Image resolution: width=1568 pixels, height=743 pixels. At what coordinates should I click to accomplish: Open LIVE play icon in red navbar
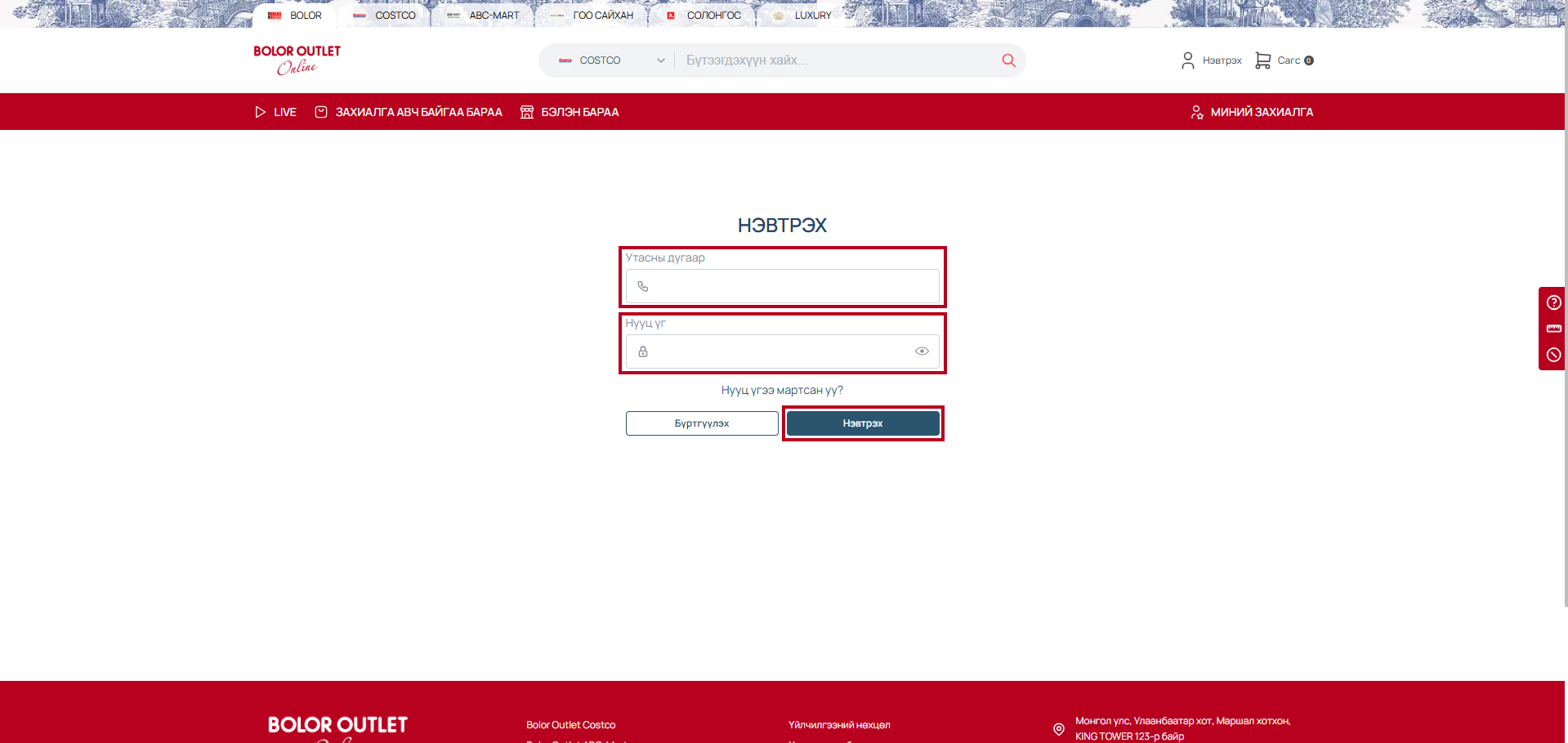coord(261,112)
